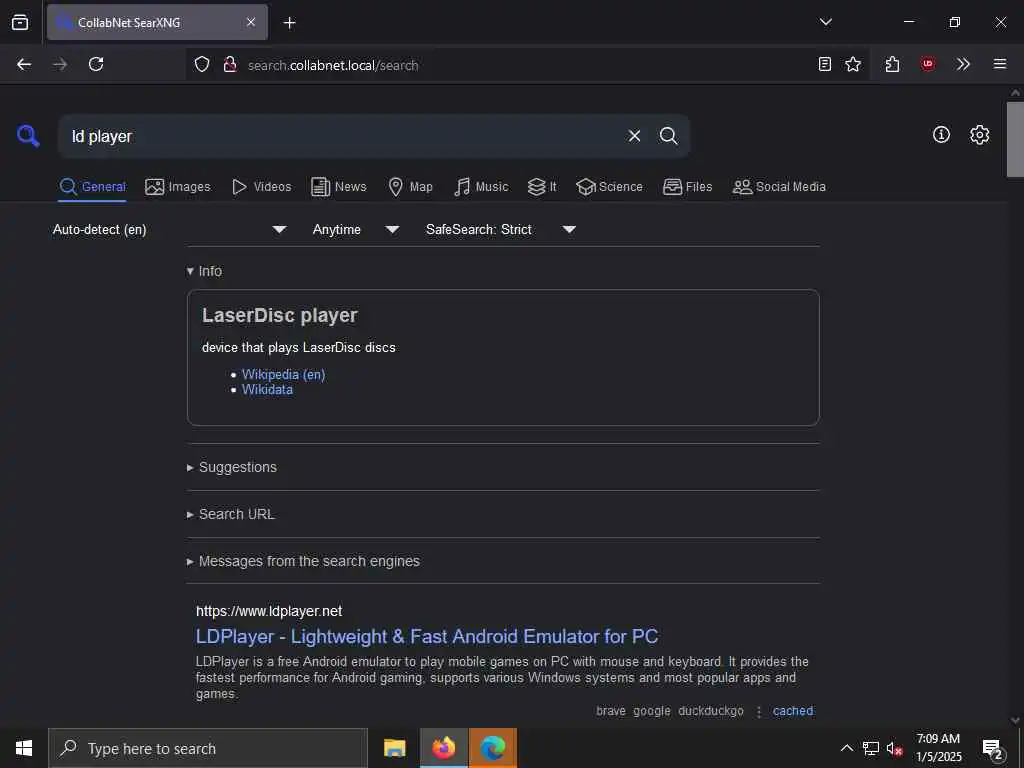Image resolution: width=1024 pixels, height=768 pixels.
Task: Open the Extensions puzzle icon
Action: [892, 64]
